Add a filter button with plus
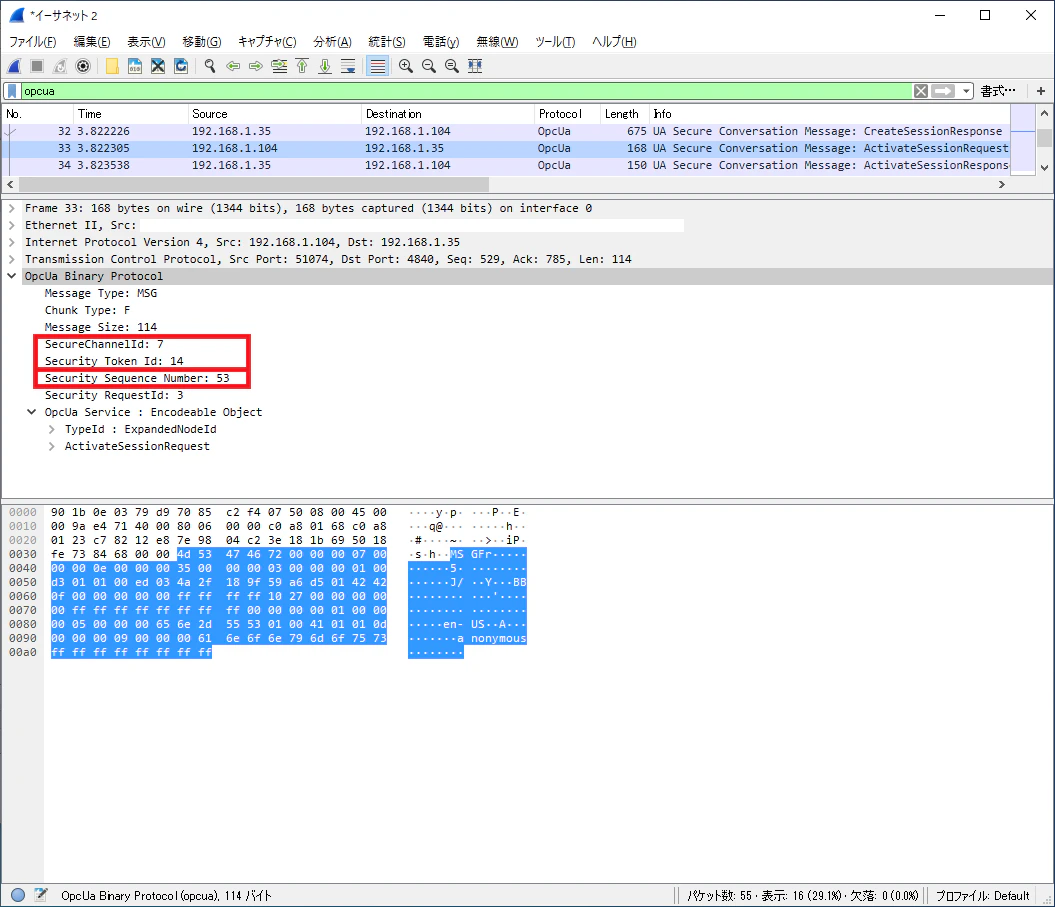 click(1041, 91)
